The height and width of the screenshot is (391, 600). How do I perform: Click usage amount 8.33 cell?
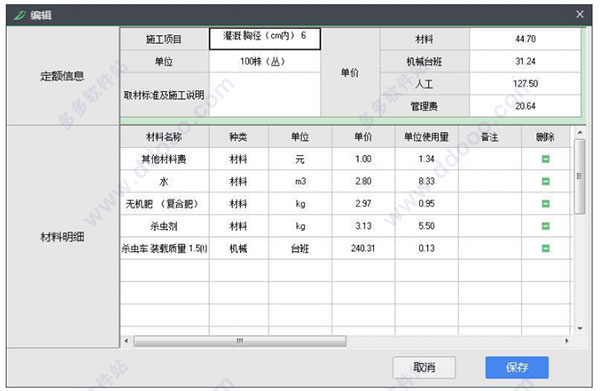426,181
